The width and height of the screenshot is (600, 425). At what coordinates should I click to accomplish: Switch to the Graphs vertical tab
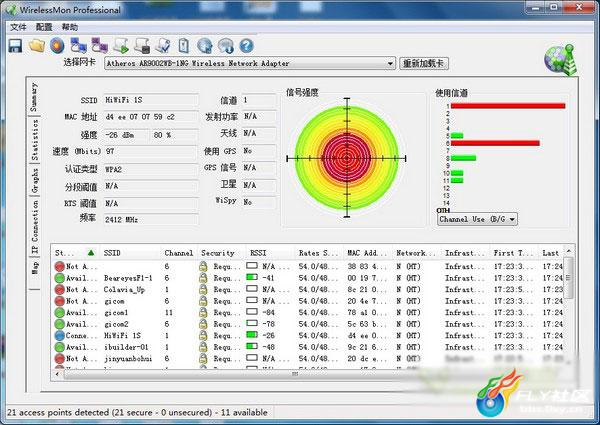pyautogui.click(x=35, y=181)
